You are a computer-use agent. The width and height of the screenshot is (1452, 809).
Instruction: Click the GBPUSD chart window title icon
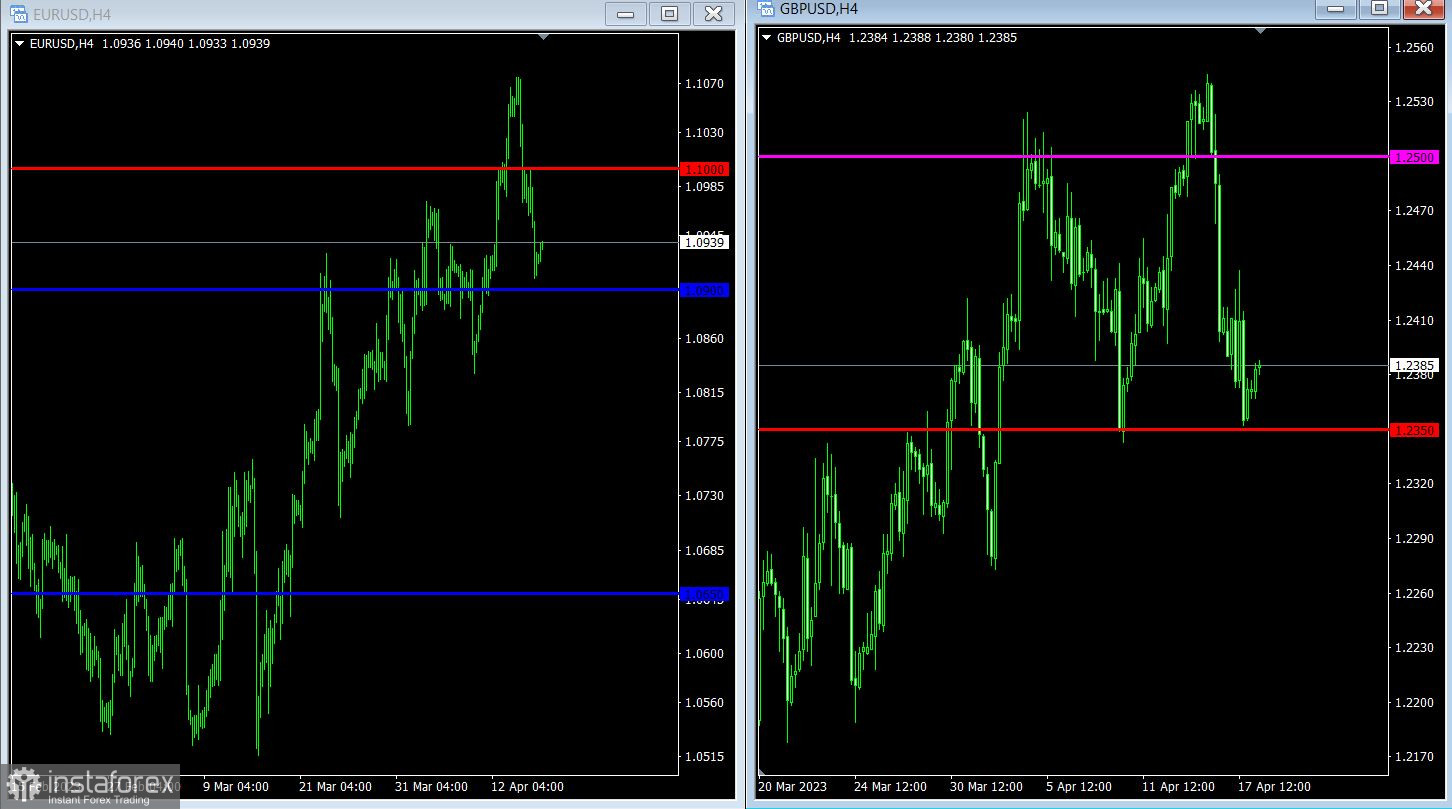(766, 9)
